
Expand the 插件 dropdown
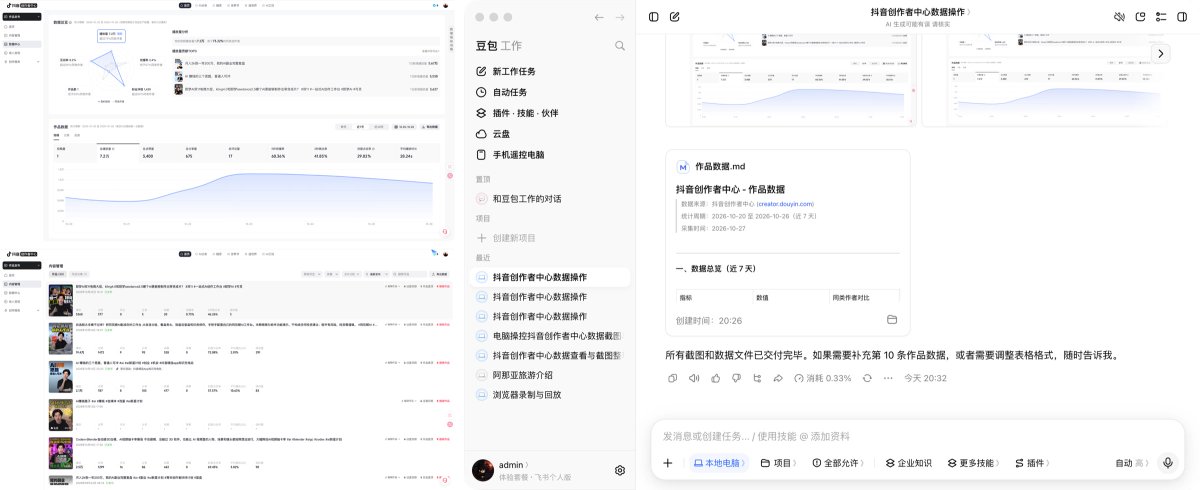(1033, 463)
